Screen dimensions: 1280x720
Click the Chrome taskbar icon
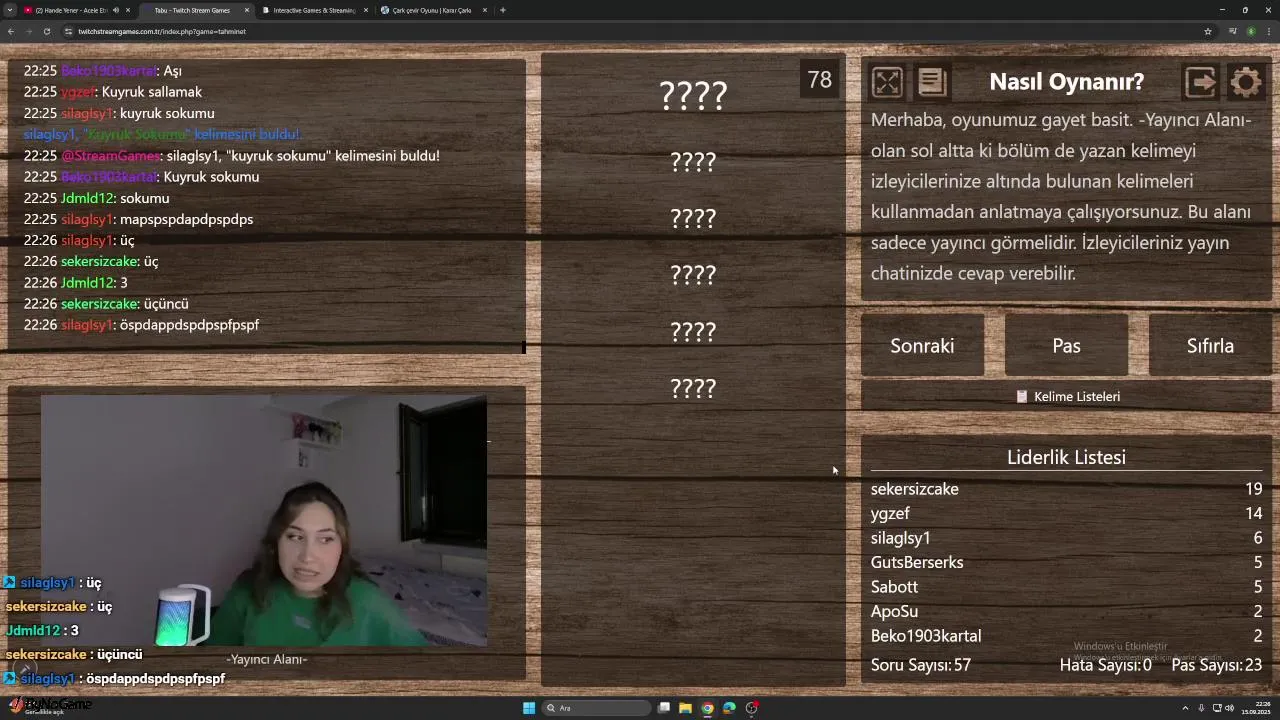[708, 708]
